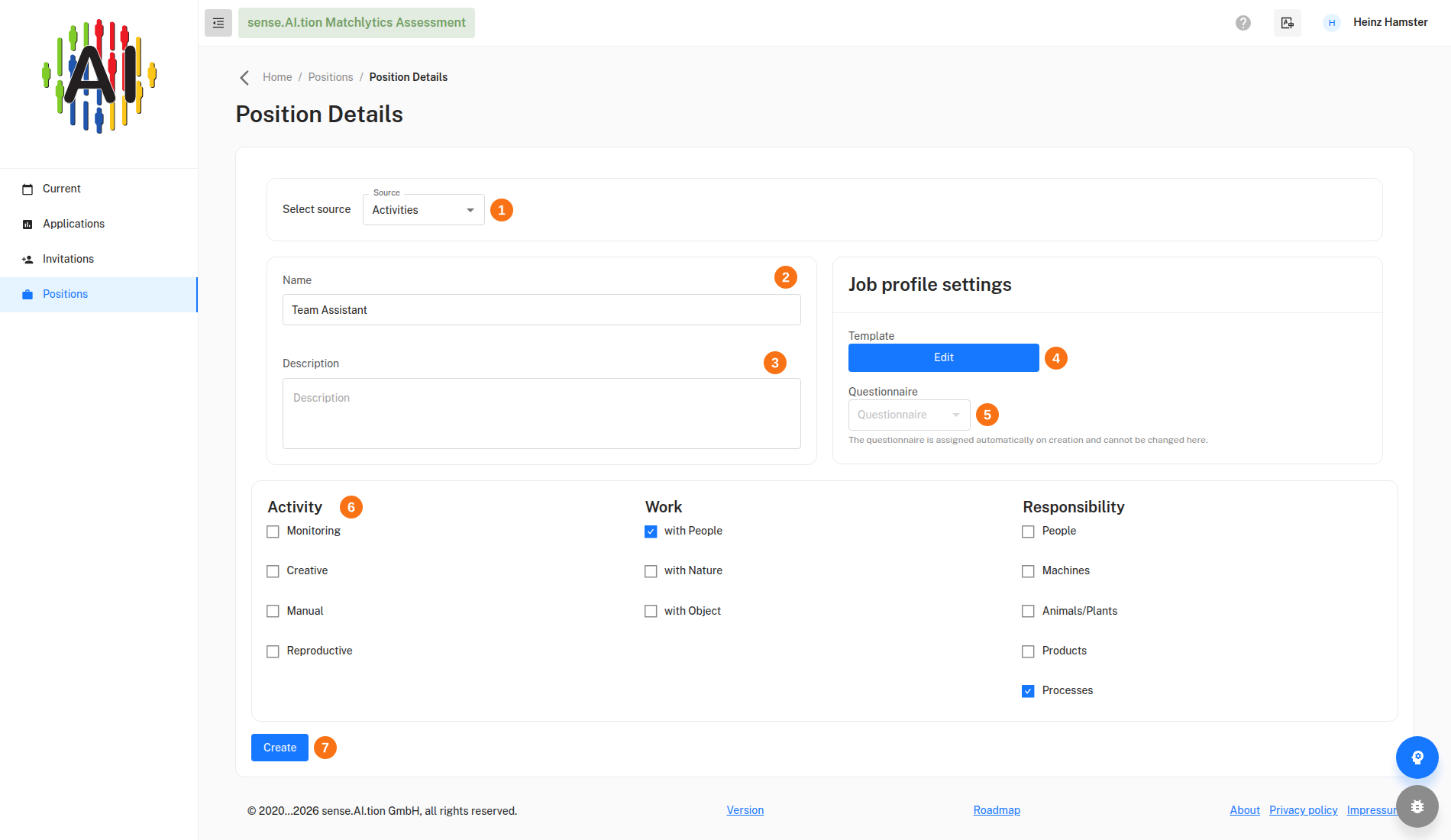Open the About footer link
Viewport: 1451px width, 840px height.
click(1245, 810)
